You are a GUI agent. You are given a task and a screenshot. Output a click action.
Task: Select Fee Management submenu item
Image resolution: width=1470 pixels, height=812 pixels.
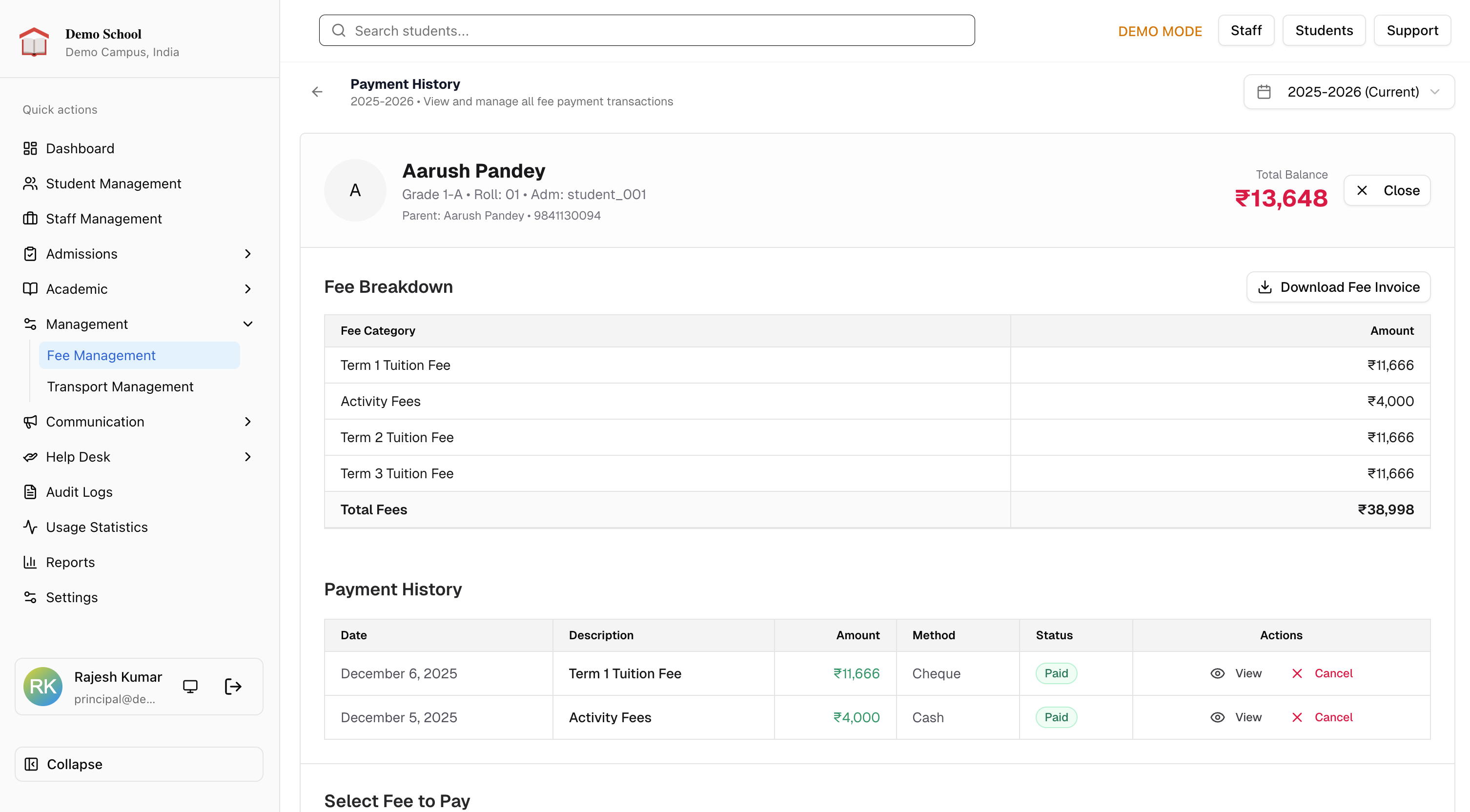[101, 356]
